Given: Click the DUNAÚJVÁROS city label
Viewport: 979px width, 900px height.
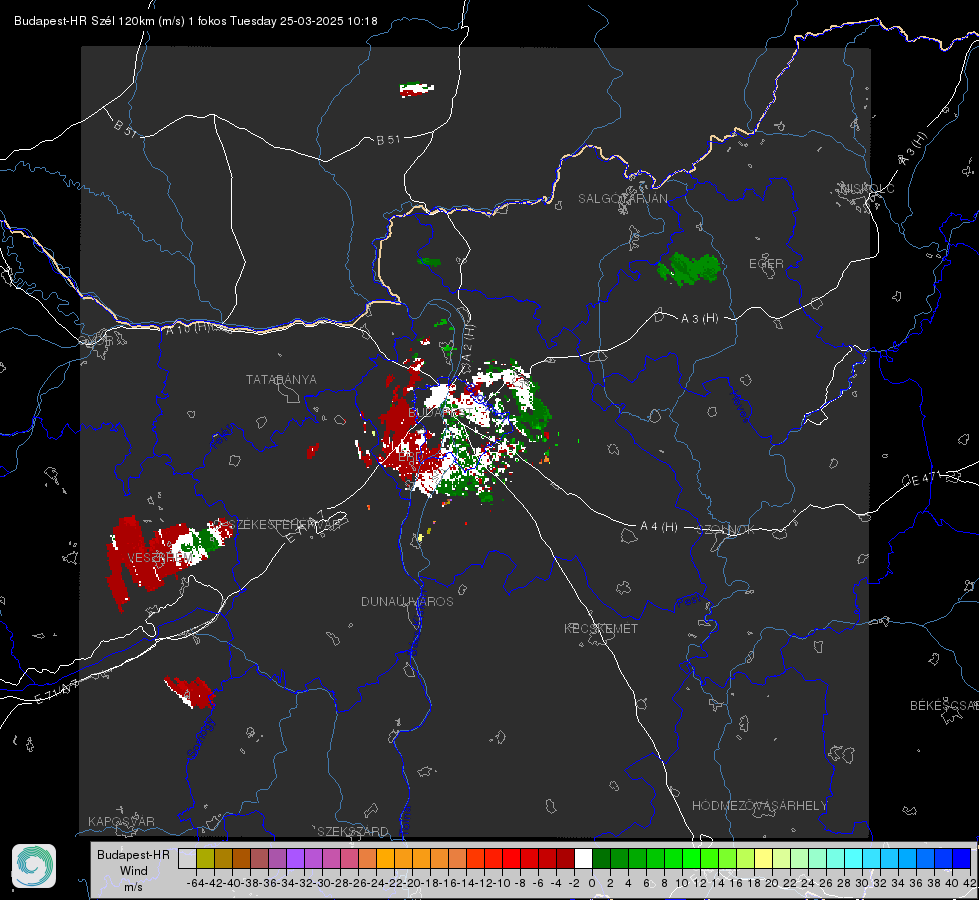Looking at the screenshot, I should pos(407,601).
